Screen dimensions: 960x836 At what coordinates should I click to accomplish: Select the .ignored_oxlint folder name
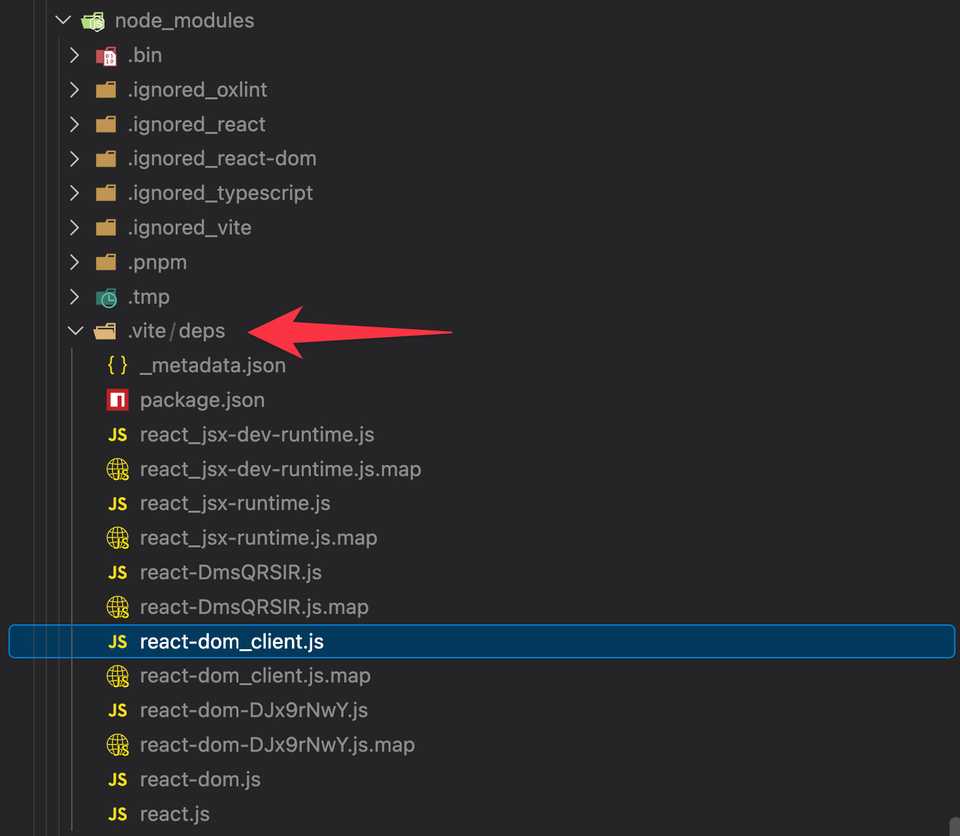pyautogui.click(x=197, y=90)
